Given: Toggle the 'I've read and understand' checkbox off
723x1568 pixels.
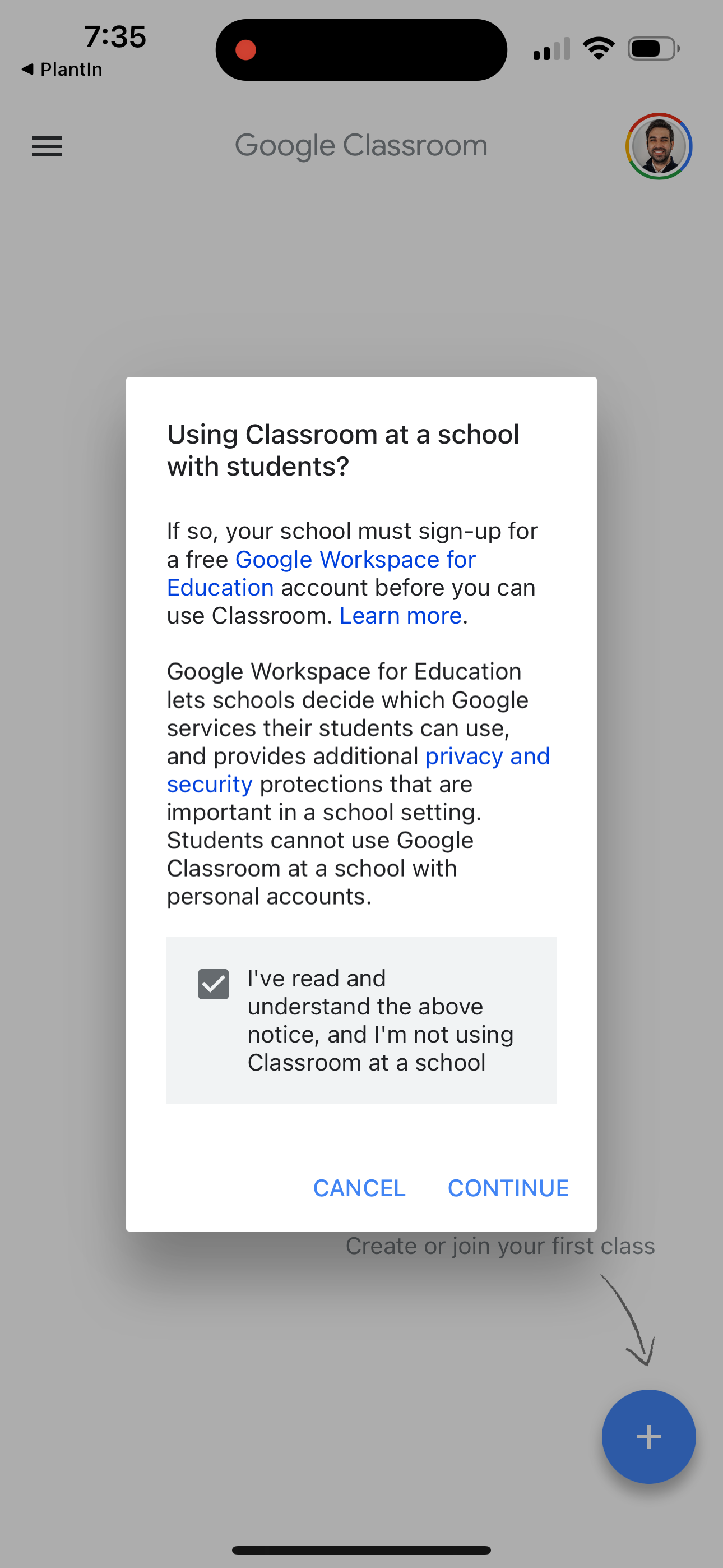Looking at the screenshot, I should point(212,984).
